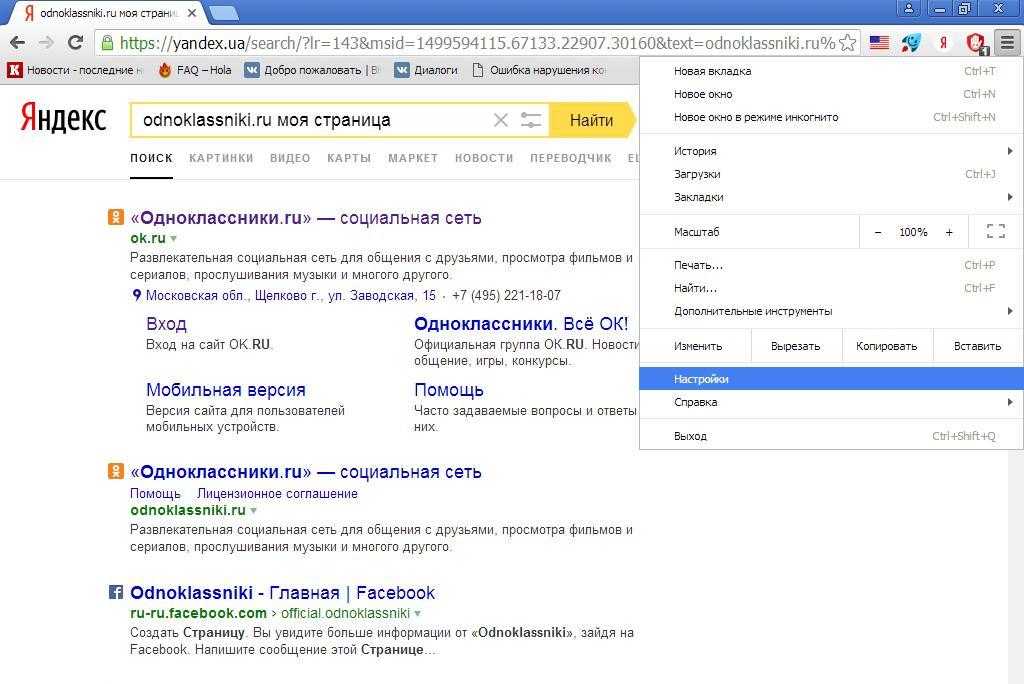Image resolution: width=1024 pixels, height=684 pixels.
Task: Click the back navigation arrow
Action: click(17, 43)
